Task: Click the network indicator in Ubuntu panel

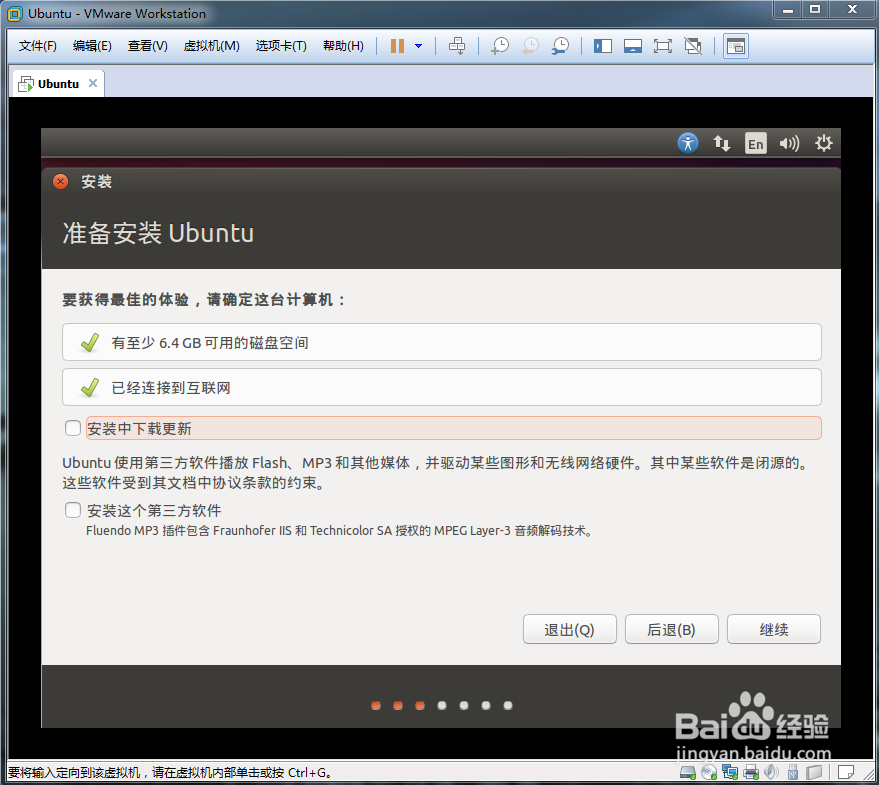Action: click(721, 144)
